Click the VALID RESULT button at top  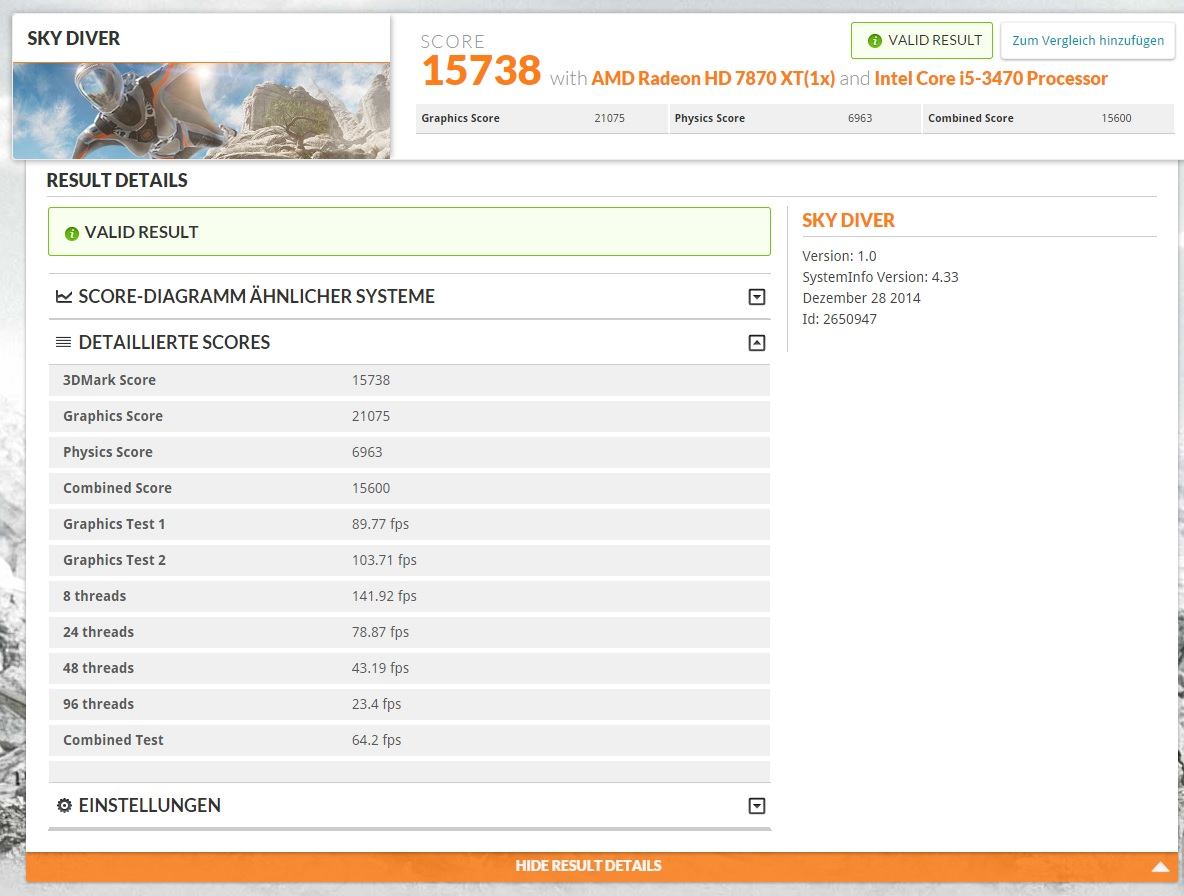pyautogui.click(x=922, y=40)
